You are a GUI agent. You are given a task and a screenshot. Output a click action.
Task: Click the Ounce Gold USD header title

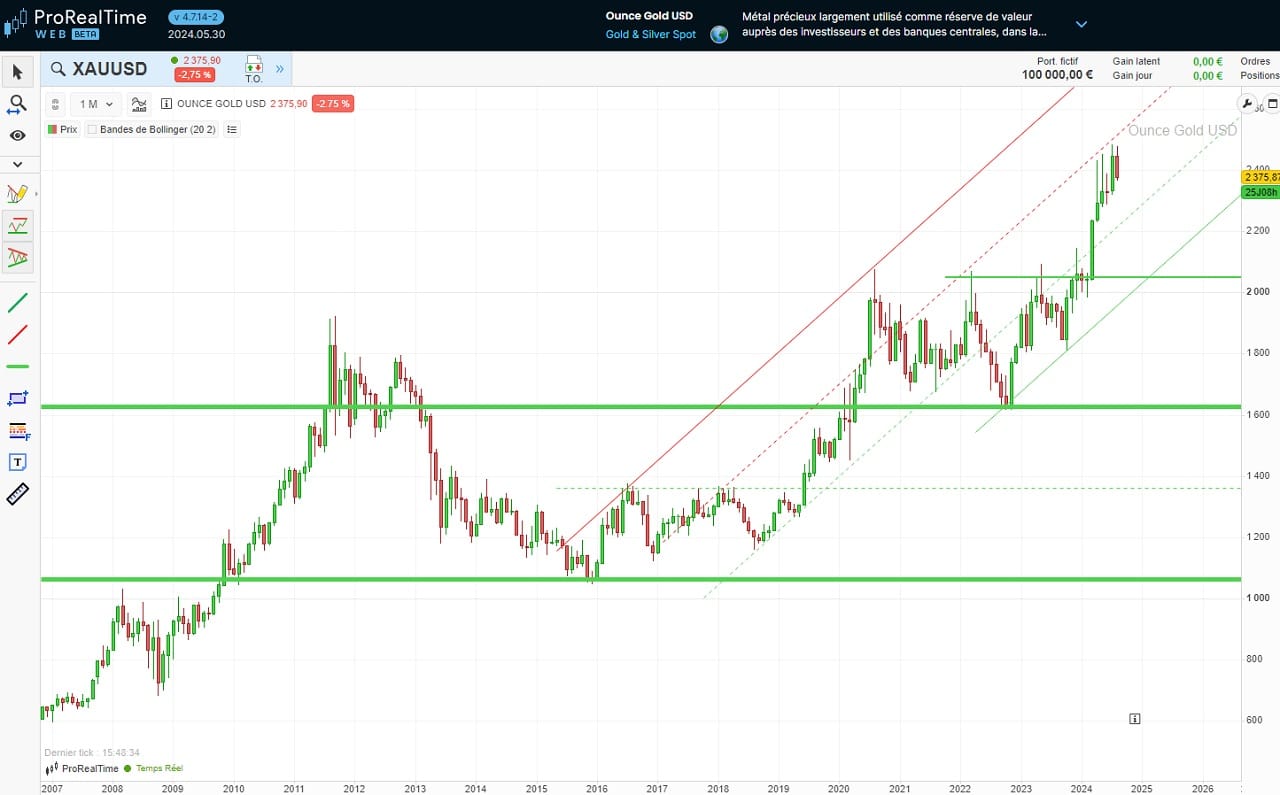coord(649,16)
